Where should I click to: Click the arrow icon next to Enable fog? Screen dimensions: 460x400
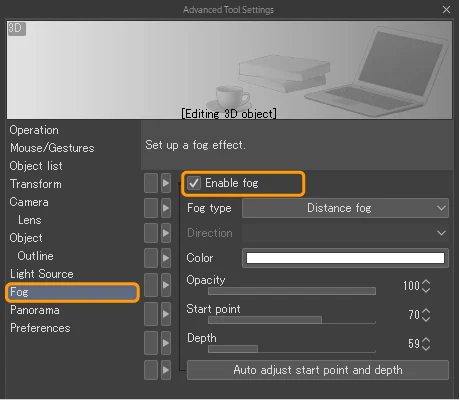[x=166, y=183]
